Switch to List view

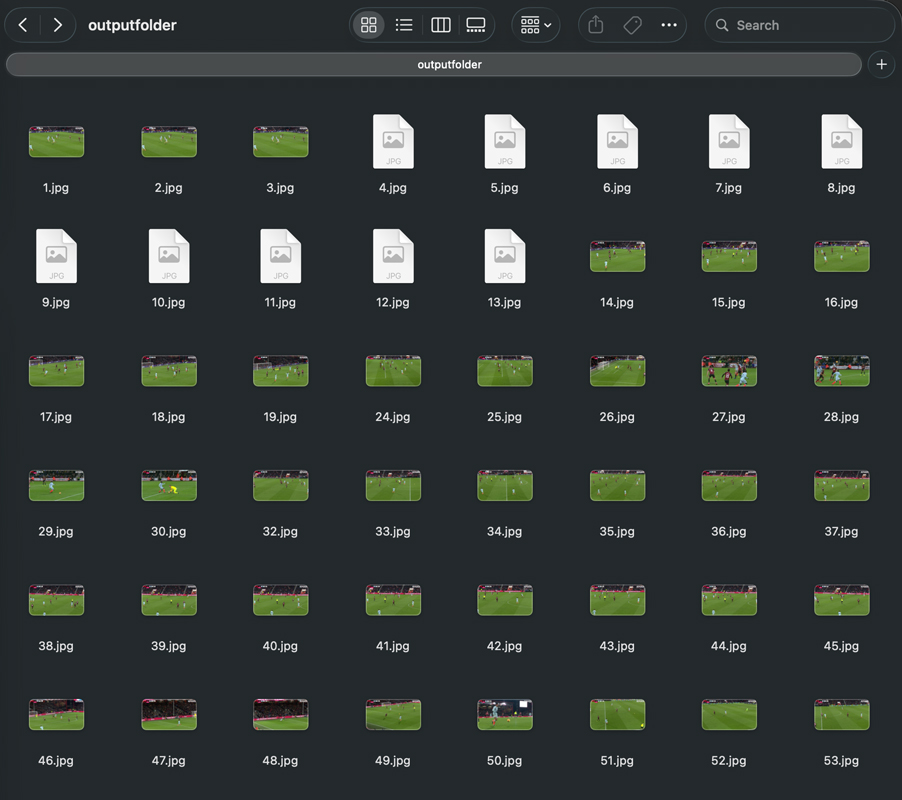[x=404, y=24]
